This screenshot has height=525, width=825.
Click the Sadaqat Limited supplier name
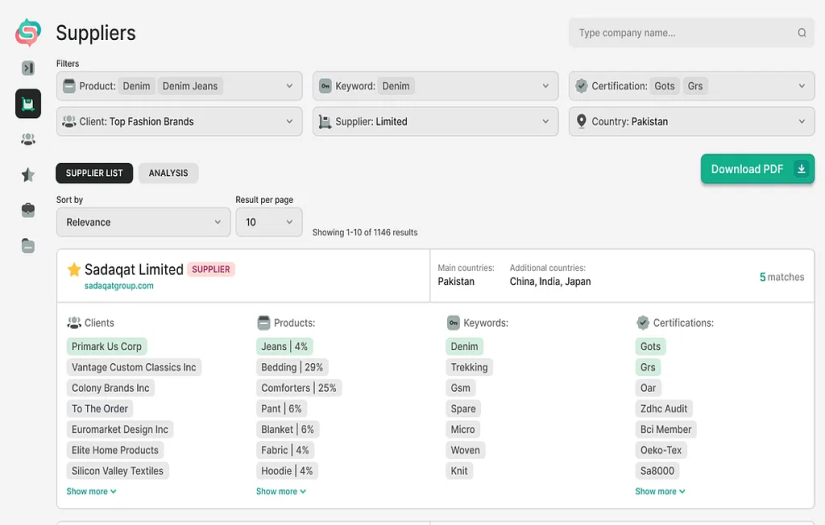click(134, 269)
